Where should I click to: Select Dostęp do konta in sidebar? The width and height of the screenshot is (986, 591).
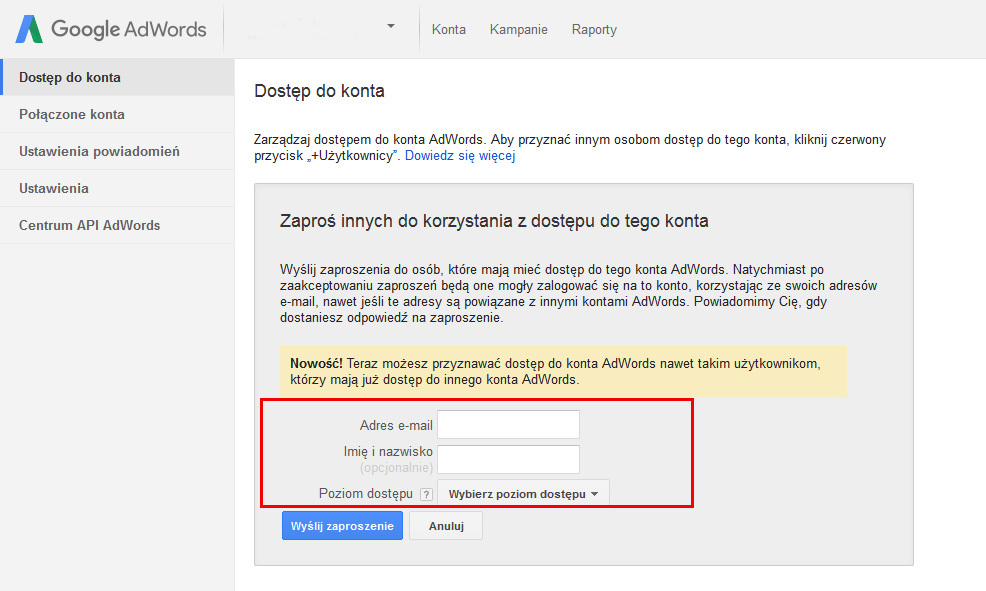pyautogui.click(x=117, y=77)
